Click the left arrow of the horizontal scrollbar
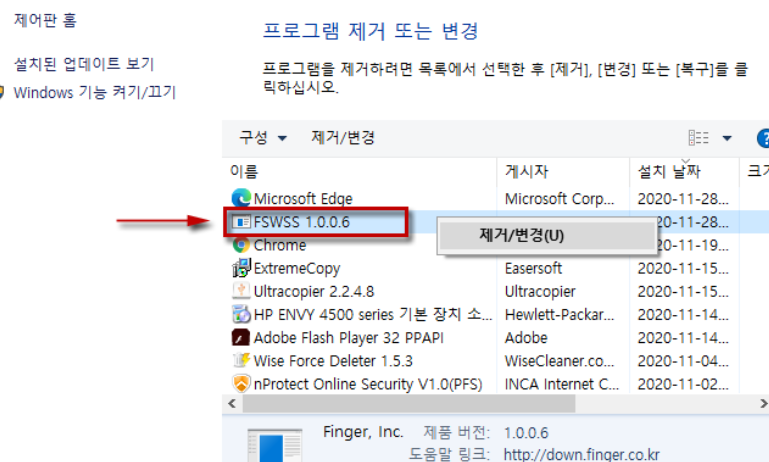Image resolution: width=769 pixels, height=462 pixels. [x=232, y=404]
